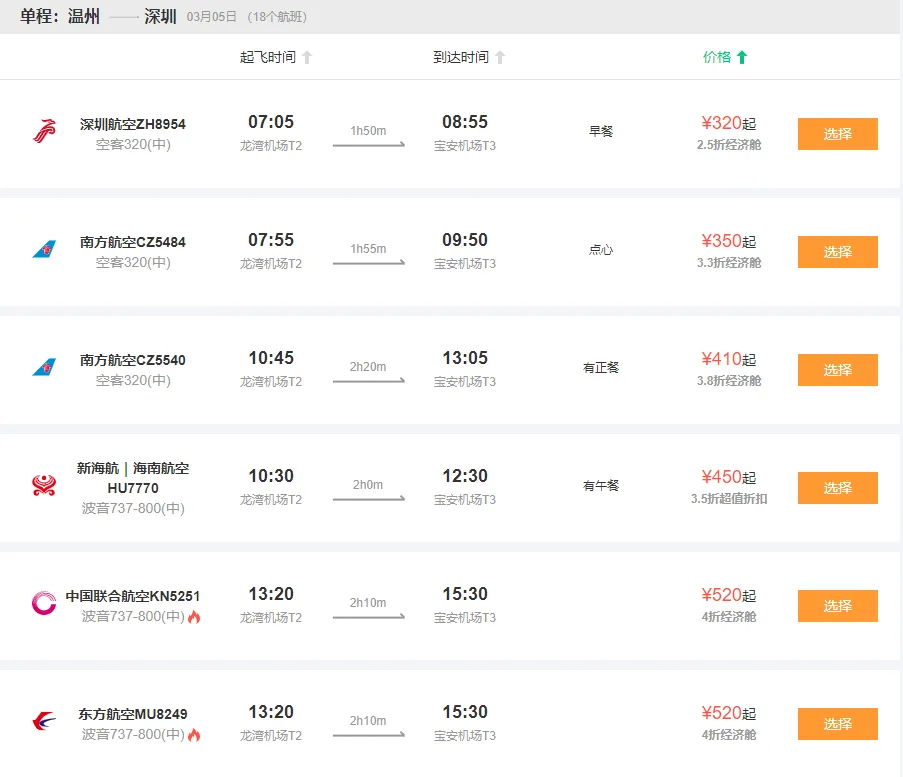Click departure time 07:55

[271, 240]
